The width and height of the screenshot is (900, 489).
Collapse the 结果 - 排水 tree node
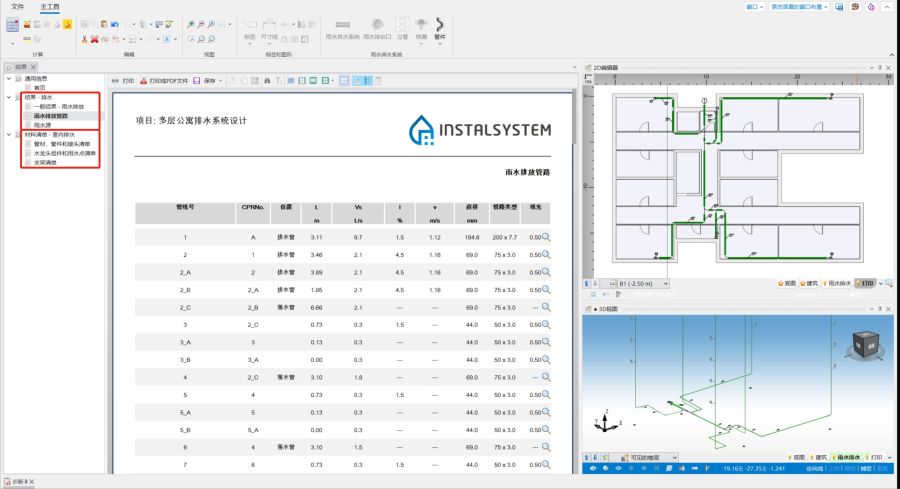8,97
